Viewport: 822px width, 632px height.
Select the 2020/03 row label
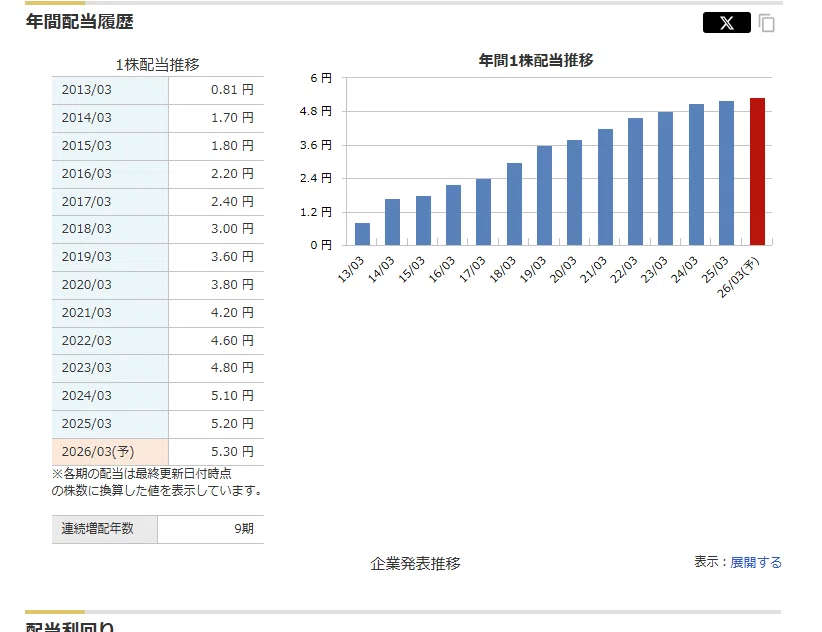pos(86,285)
